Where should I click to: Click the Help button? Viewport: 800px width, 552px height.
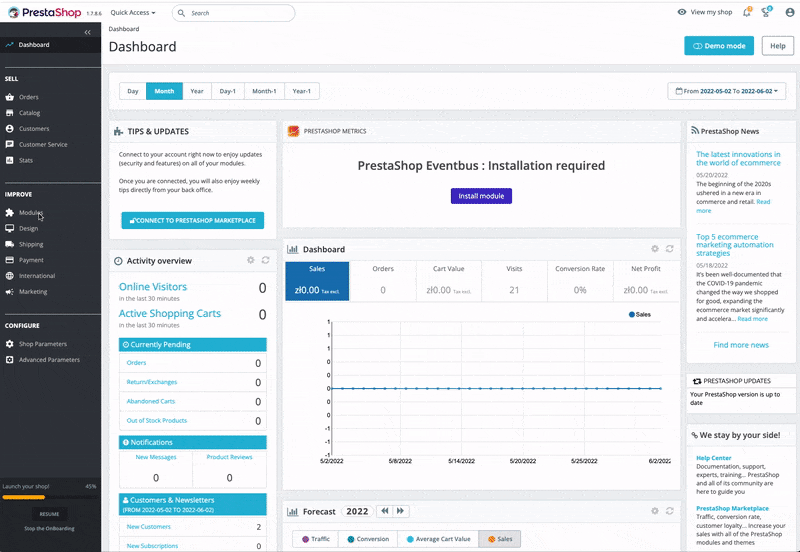click(778, 46)
